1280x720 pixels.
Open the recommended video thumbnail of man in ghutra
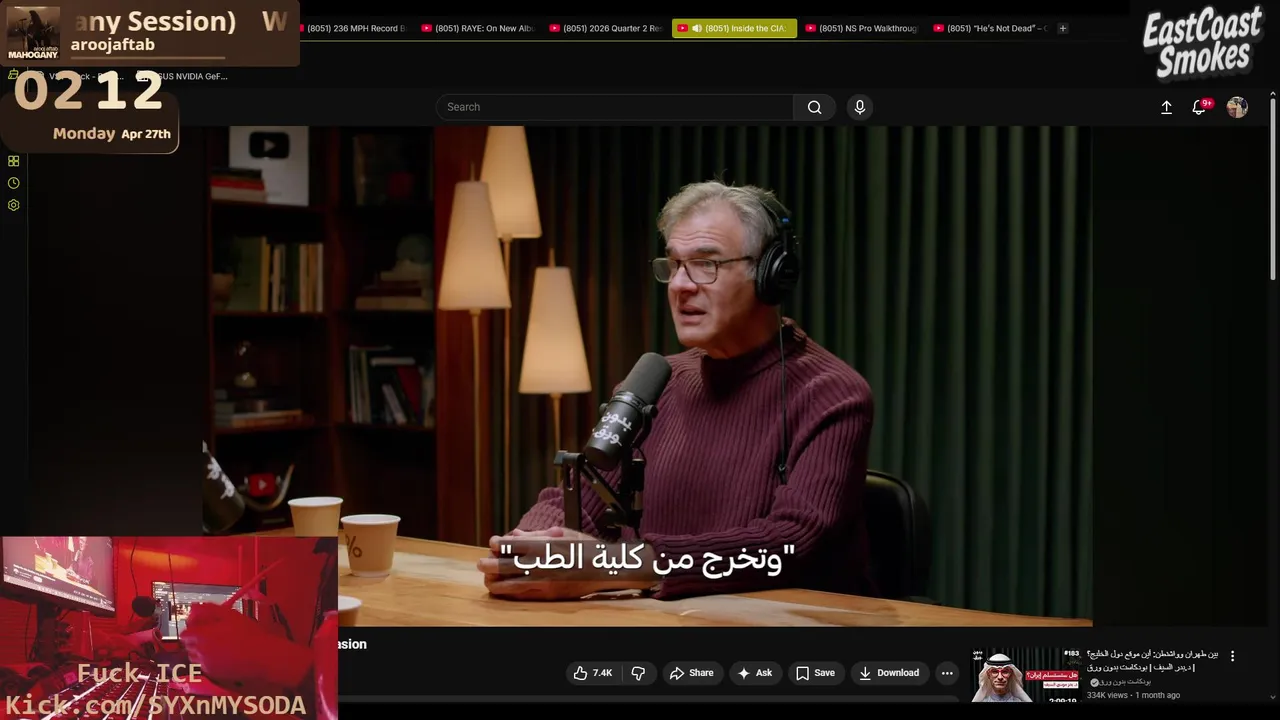(x=1025, y=675)
